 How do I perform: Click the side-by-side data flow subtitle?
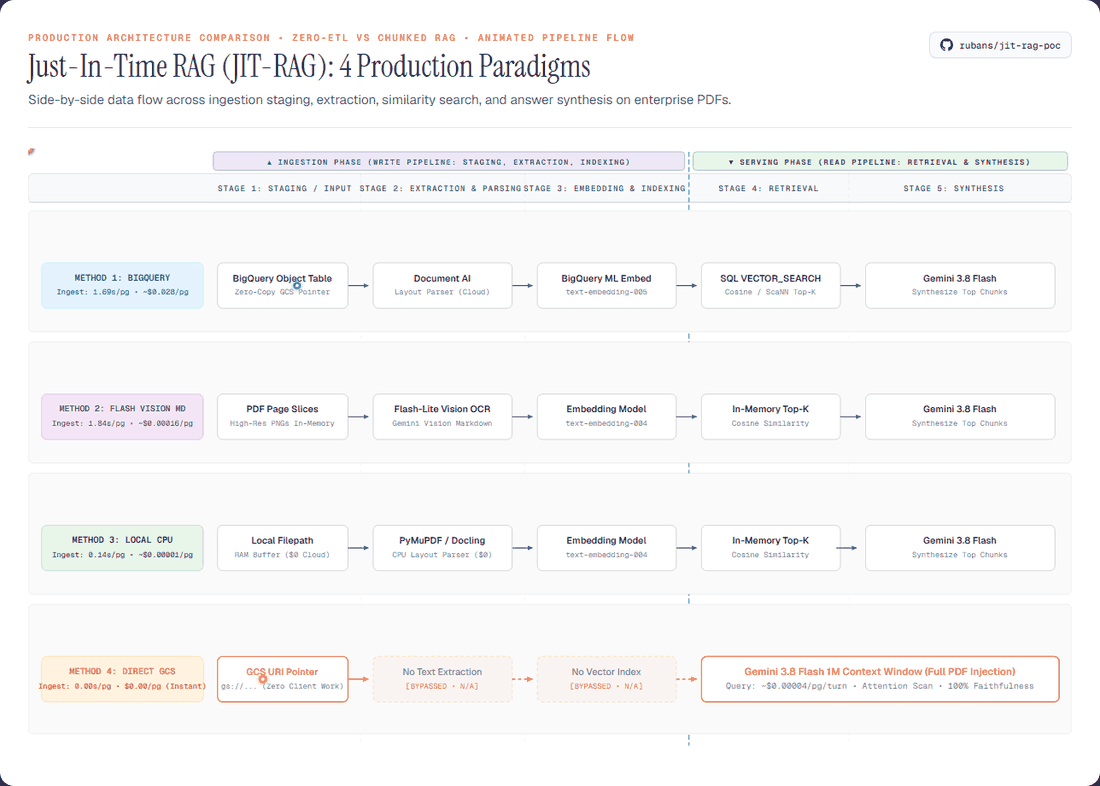380,100
